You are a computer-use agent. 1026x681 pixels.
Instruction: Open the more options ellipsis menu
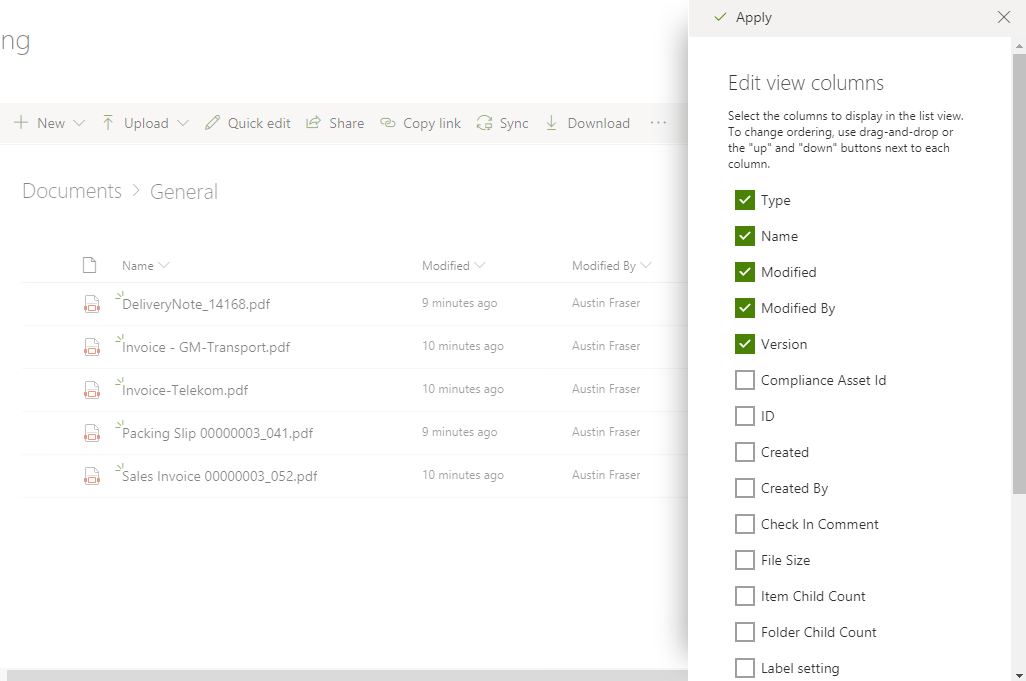click(x=658, y=122)
